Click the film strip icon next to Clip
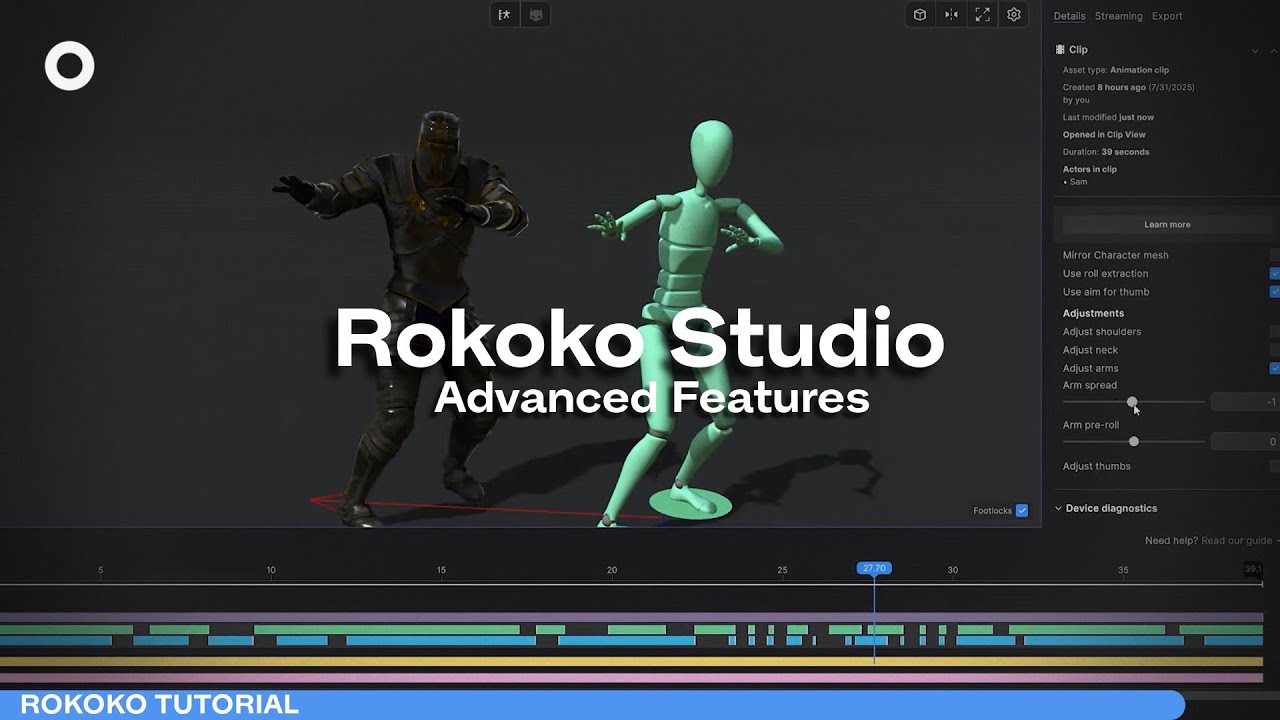 click(x=1060, y=50)
